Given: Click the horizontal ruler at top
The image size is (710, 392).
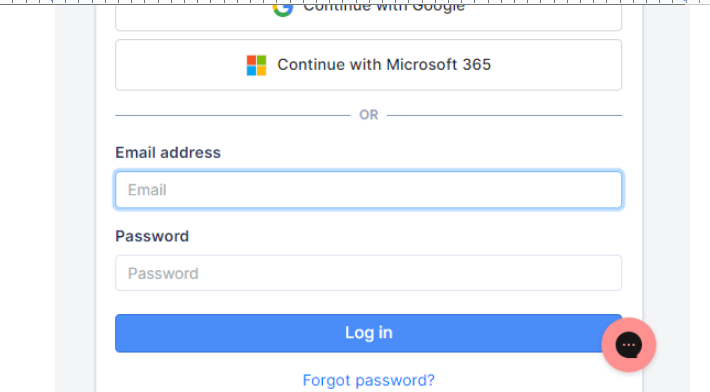Looking at the screenshot, I should [x=355, y=2].
